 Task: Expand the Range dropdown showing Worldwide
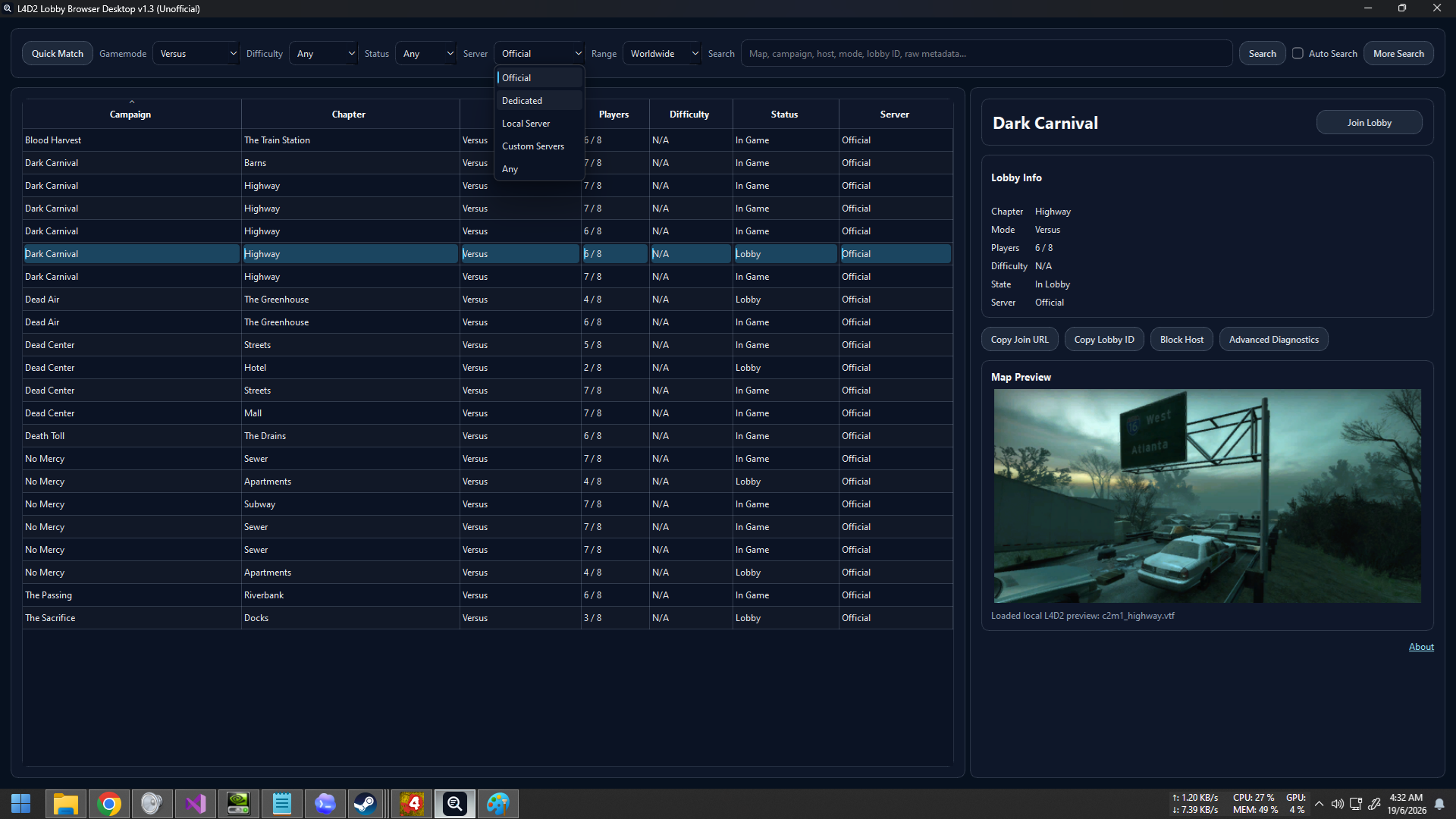662,53
